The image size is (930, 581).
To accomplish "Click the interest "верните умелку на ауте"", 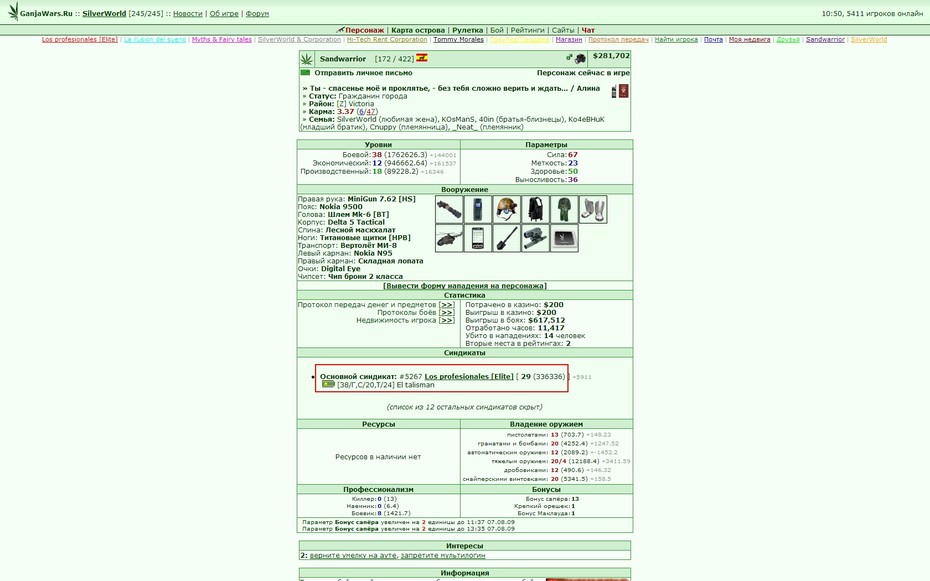I will coord(354,556).
